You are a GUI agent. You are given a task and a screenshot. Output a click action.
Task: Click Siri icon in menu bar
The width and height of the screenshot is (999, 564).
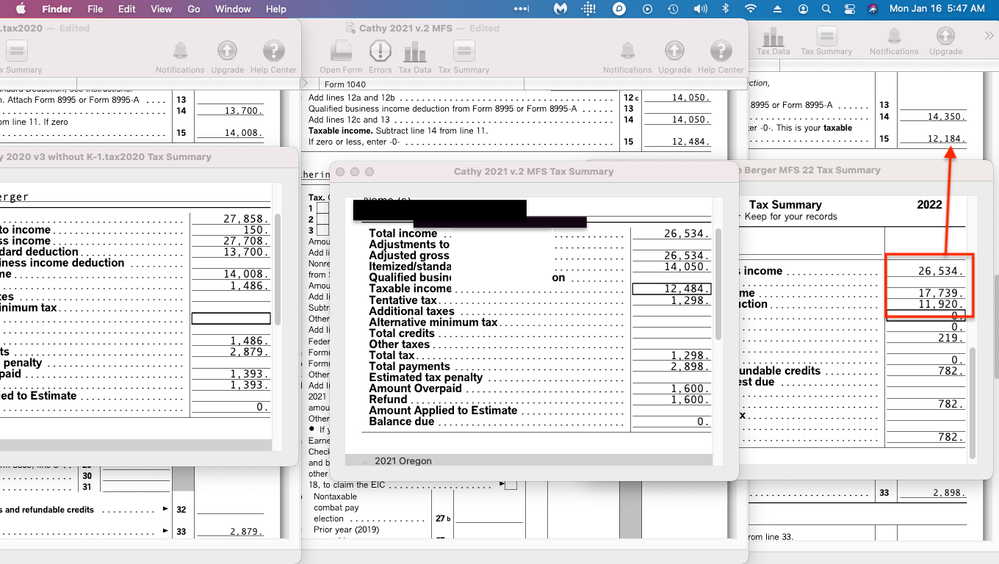873,9
